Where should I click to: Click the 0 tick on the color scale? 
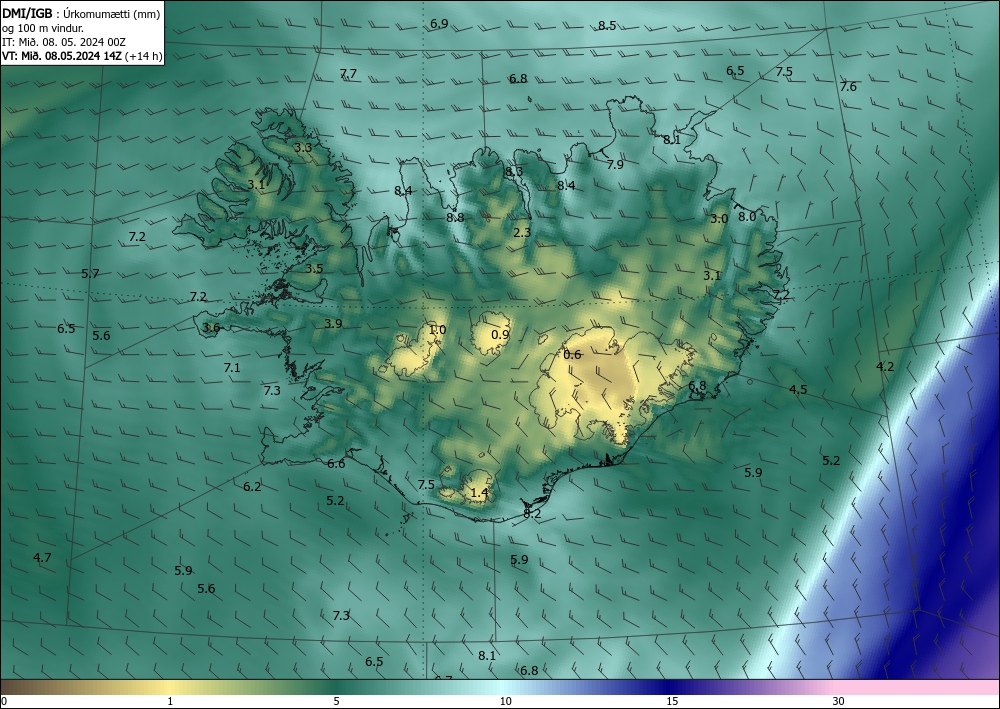4,701
